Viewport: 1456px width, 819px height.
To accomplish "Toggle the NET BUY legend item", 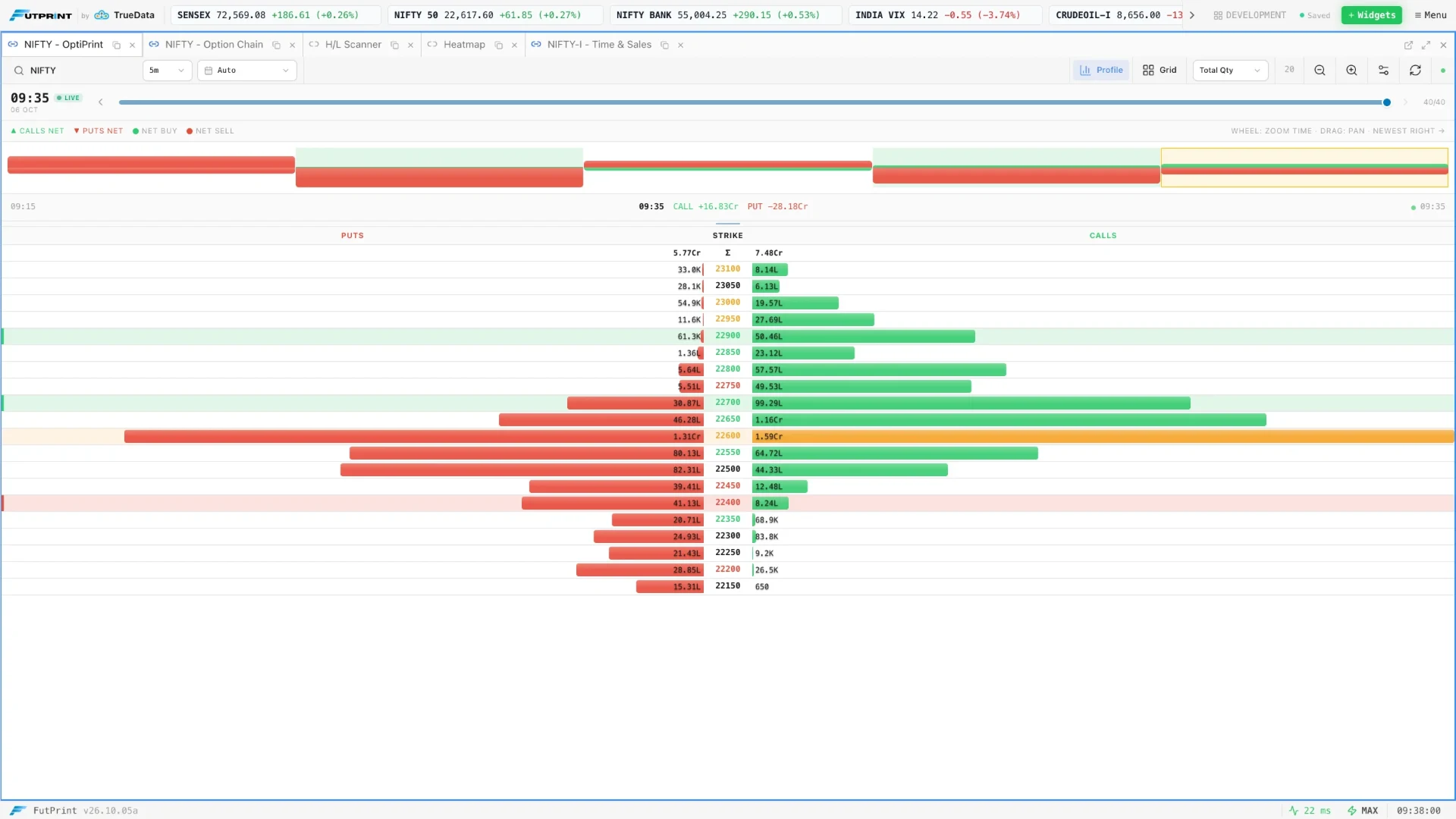I will coord(155,131).
